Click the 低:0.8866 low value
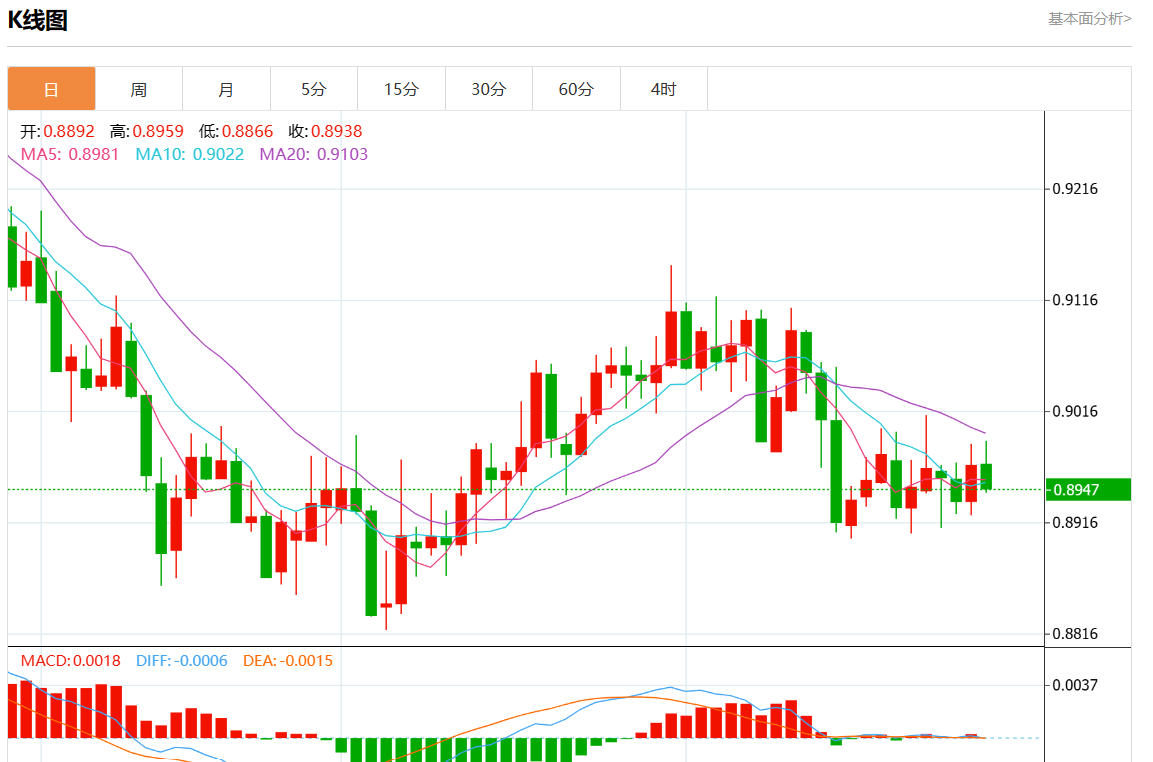The image size is (1153, 762). [x=236, y=132]
